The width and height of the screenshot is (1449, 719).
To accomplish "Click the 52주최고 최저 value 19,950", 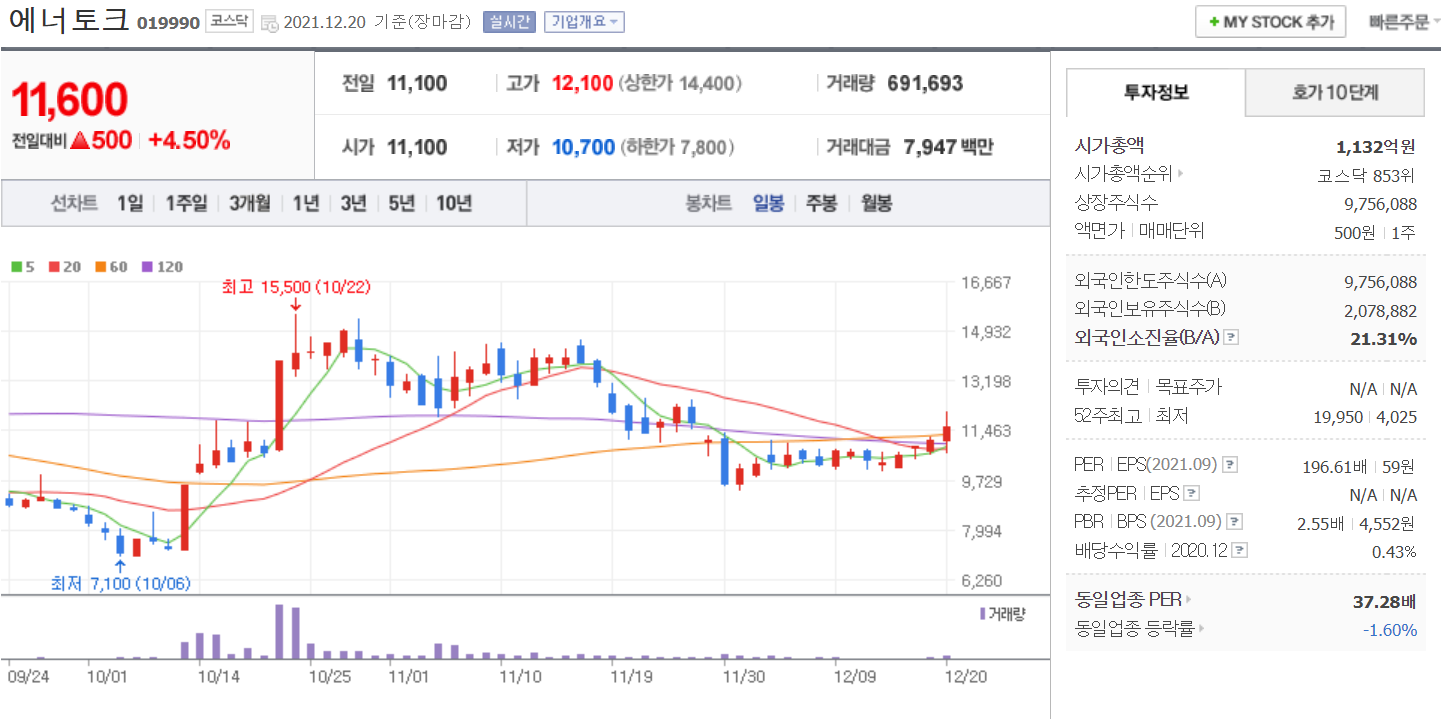I will tap(1340, 417).
